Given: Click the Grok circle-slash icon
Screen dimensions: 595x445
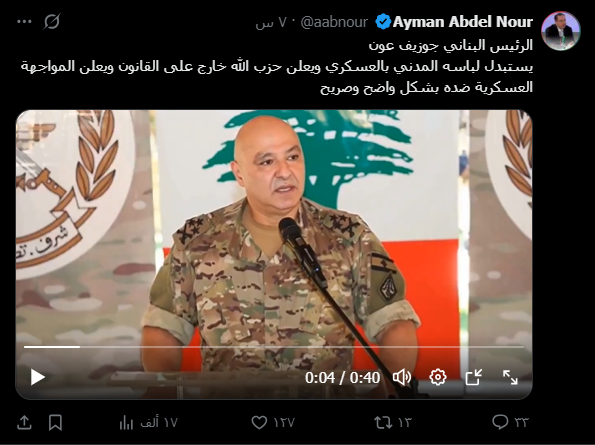Looking at the screenshot, I should [x=52, y=22].
